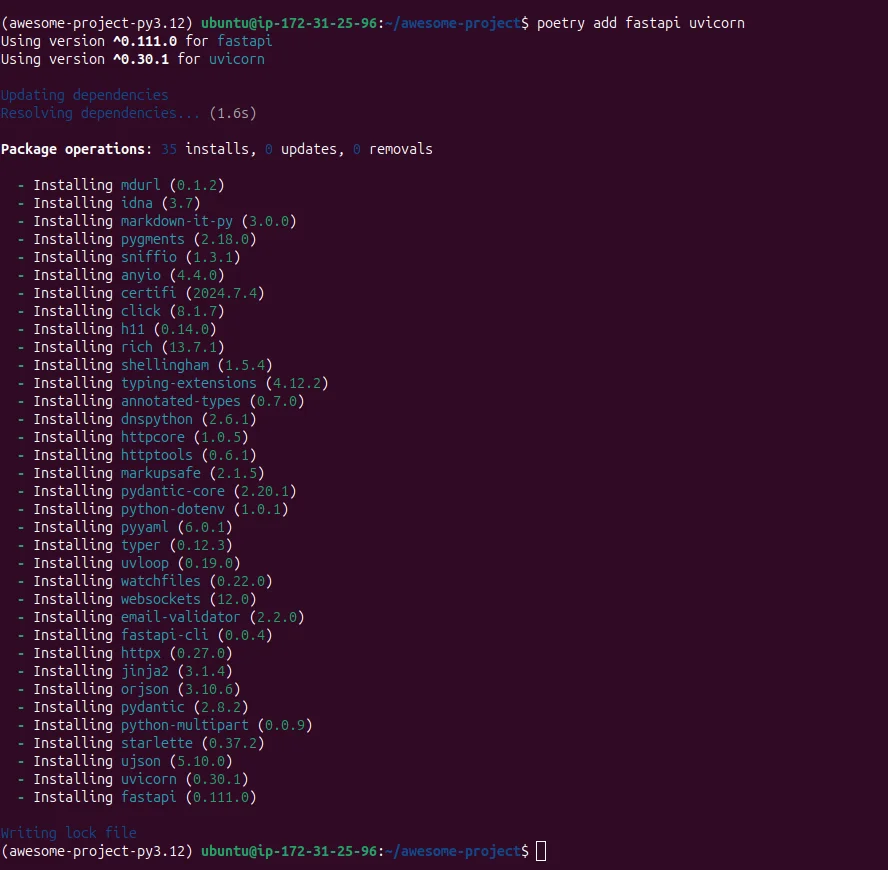
Task: Click the python-dotenv package name
Action: 173,509
